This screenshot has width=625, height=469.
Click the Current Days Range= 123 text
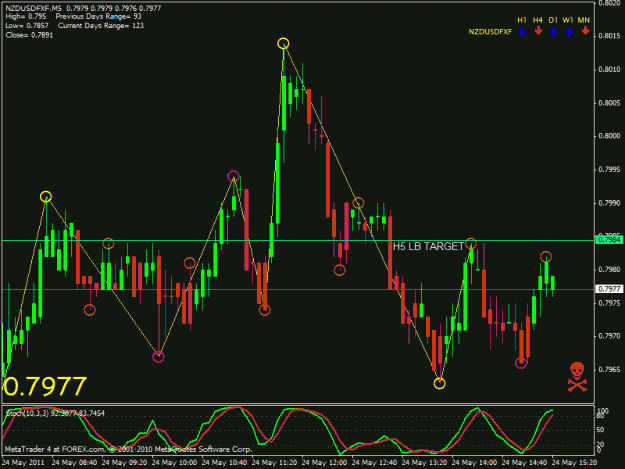[101, 26]
